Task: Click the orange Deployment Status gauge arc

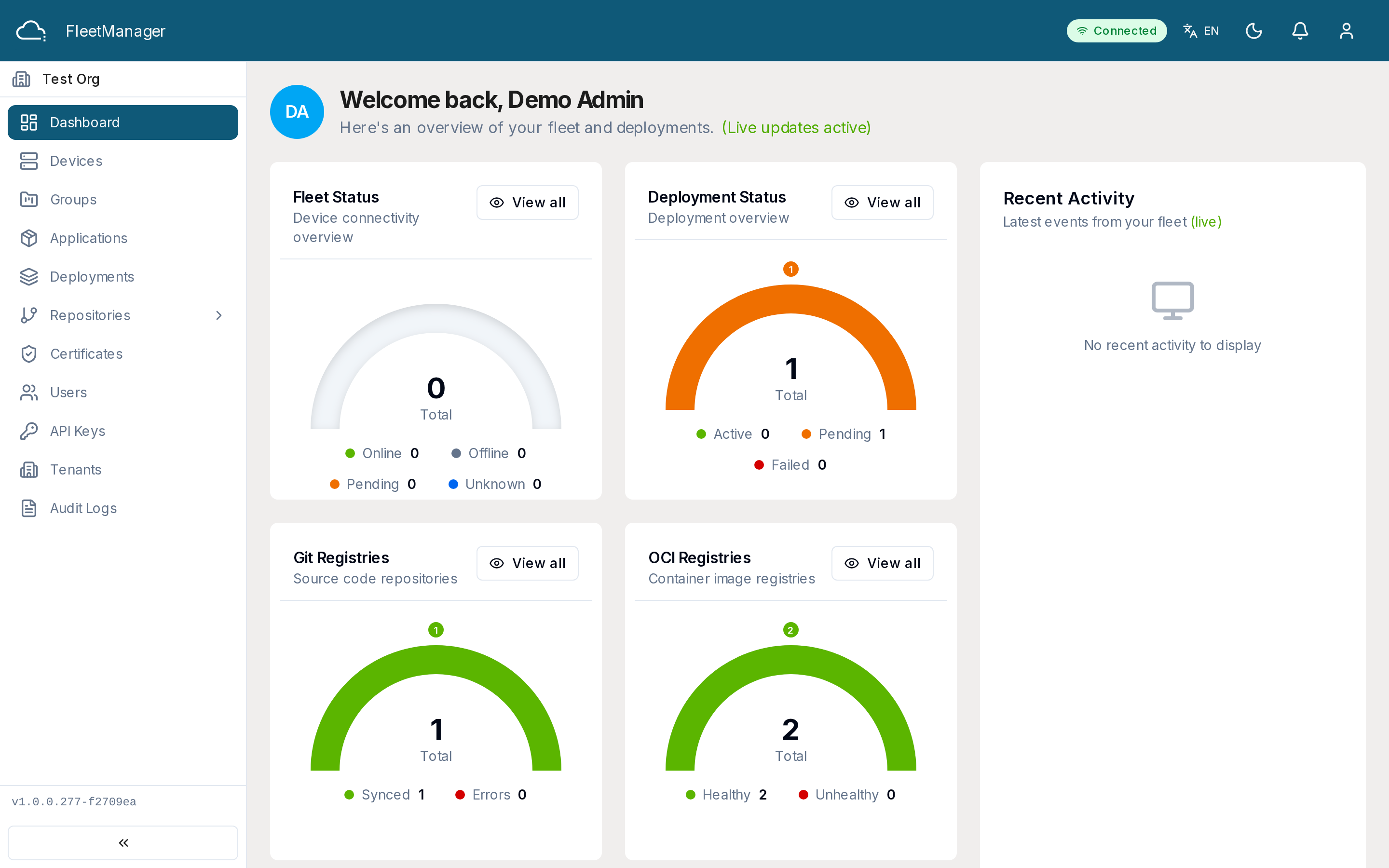Action: pyautogui.click(x=791, y=299)
